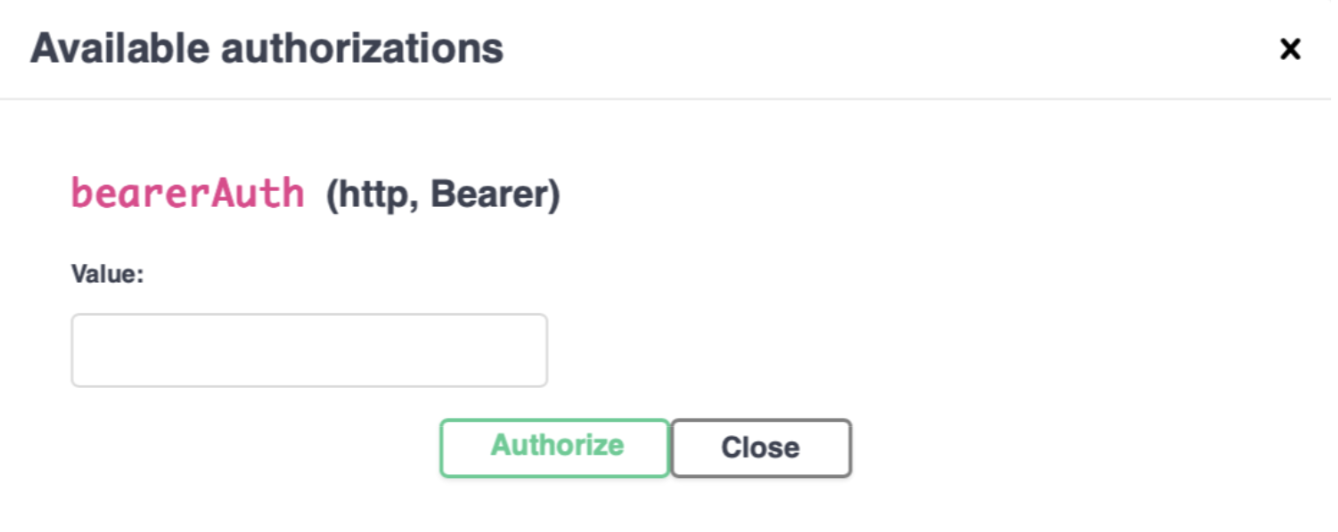Click the modal title "Available authorizations"
The height and width of the screenshot is (532, 1338).
[x=267, y=48]
